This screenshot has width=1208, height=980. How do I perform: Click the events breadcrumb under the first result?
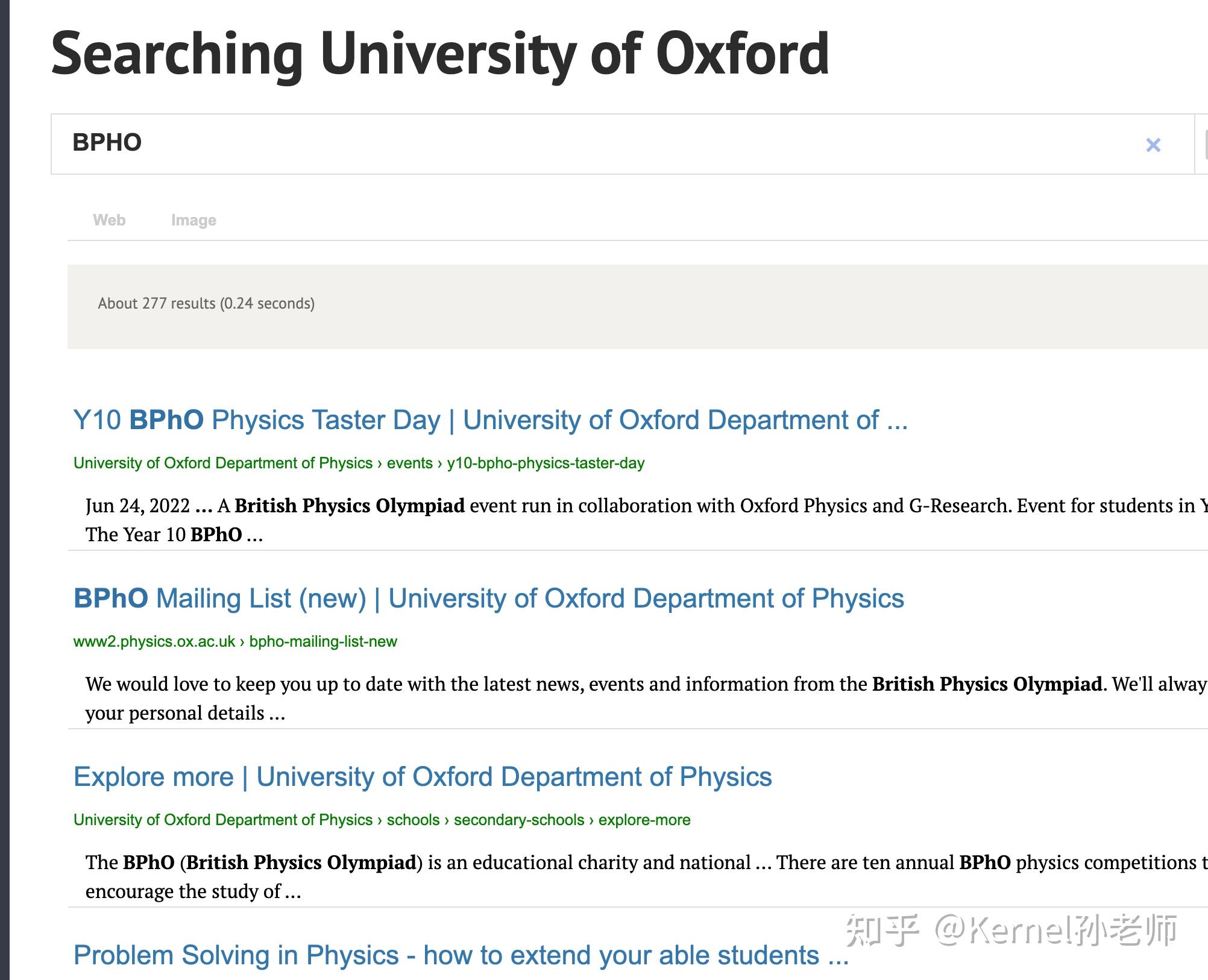click(410, 463)
